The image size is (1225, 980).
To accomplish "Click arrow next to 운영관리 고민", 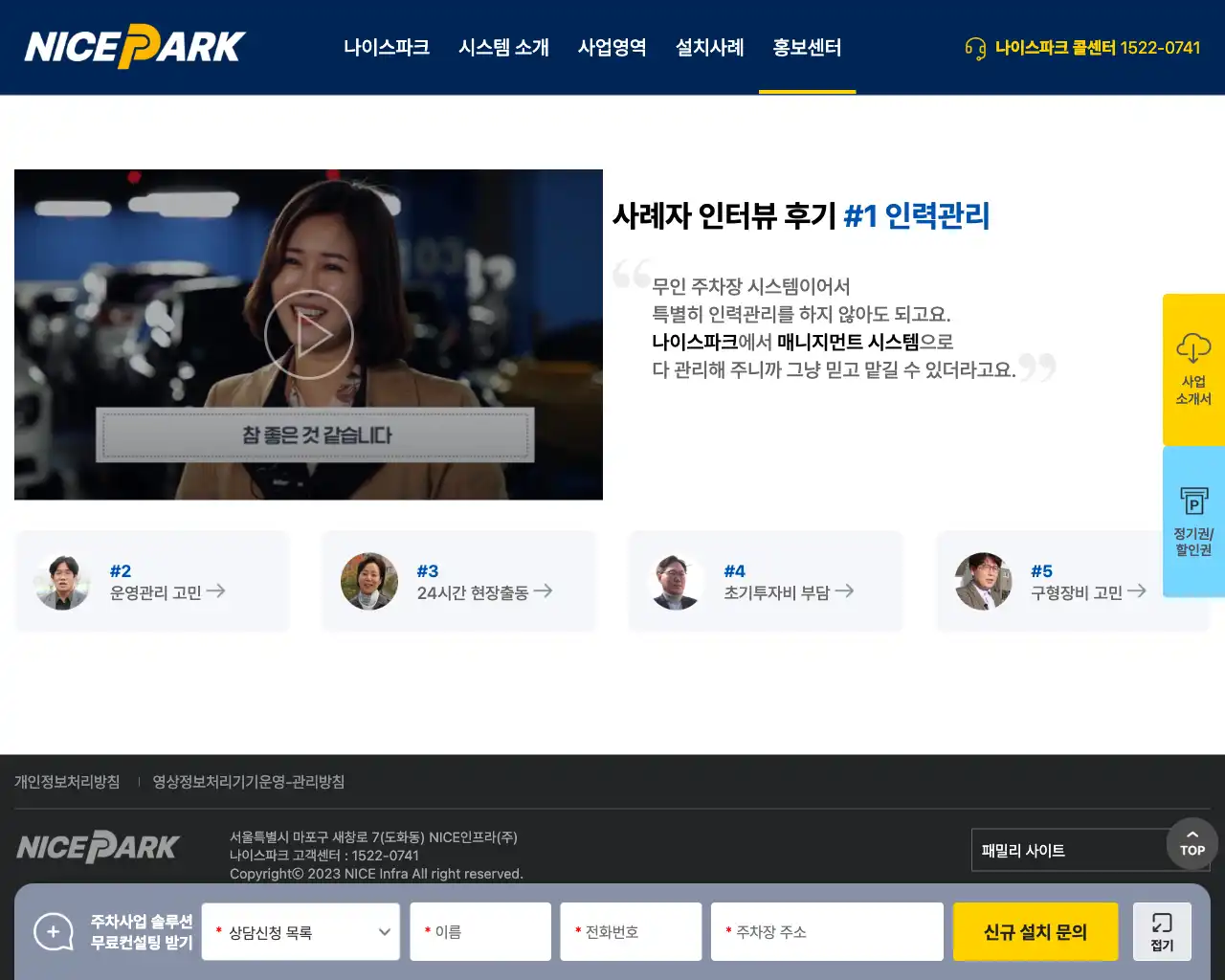I will click(216, 591).
